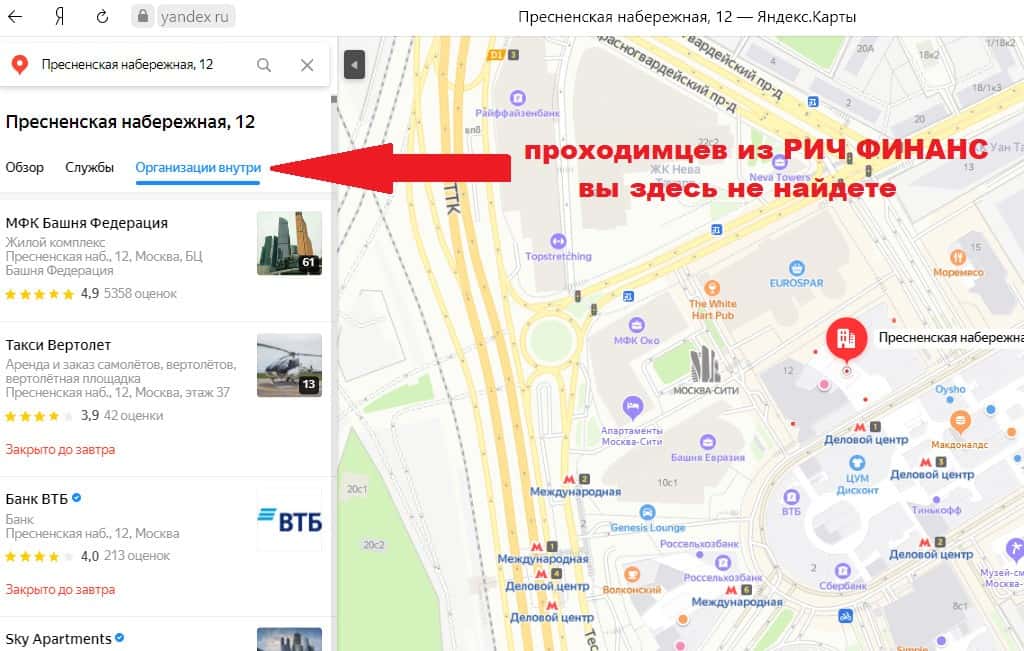The image size is (1024, 651).
Task: Open the Такси Вертолет helicopter thumbnail
Action: coord(289,365)
